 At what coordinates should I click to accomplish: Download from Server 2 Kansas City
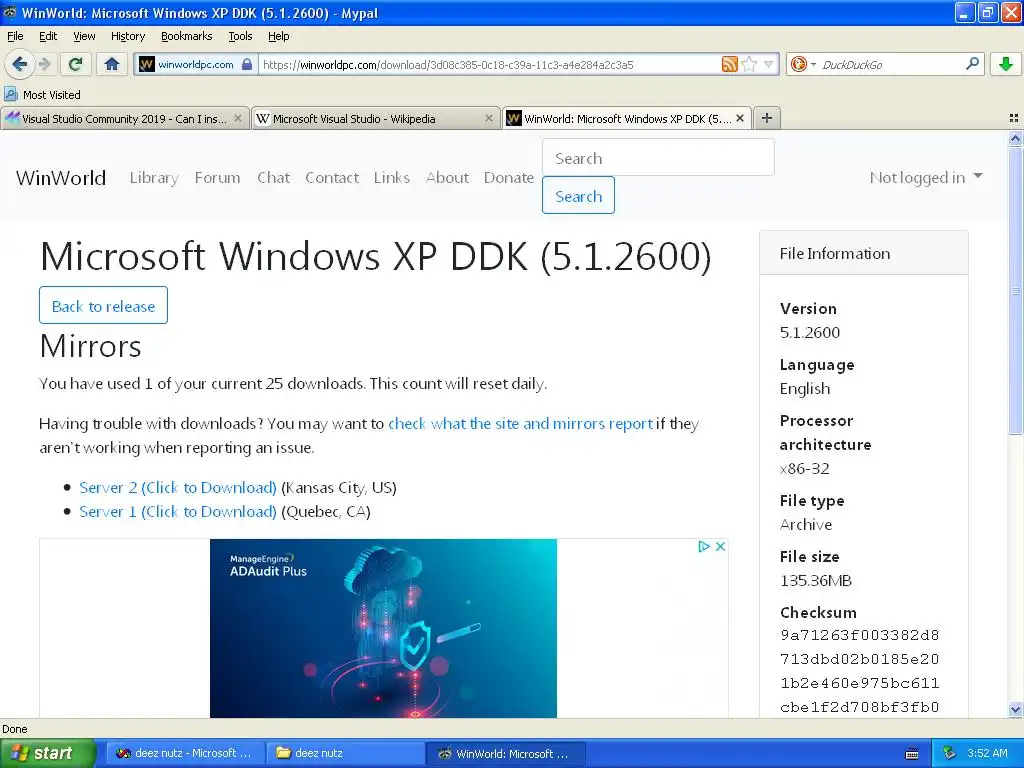[x=178, y=488]
